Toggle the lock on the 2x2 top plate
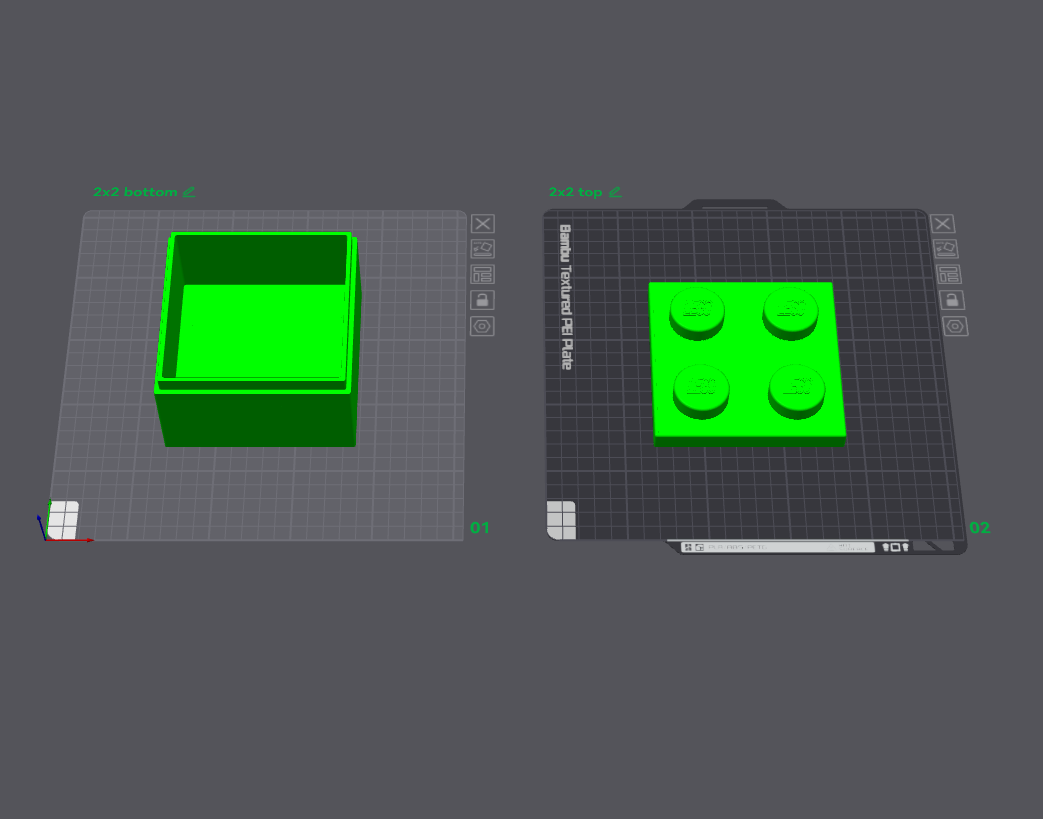Image resolution: width=1043 pixels, height=819 pixels. [952, 300]
